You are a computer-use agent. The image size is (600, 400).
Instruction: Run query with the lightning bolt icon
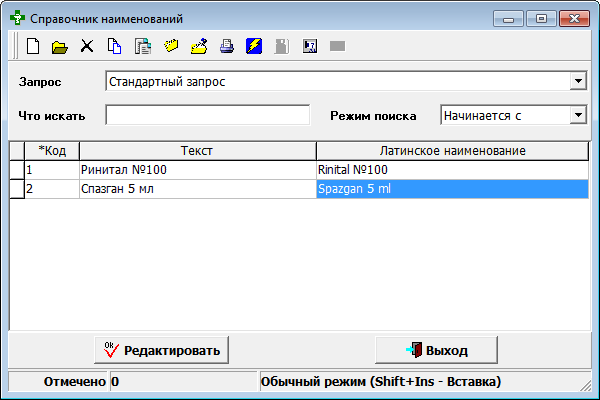pos(254,46)
